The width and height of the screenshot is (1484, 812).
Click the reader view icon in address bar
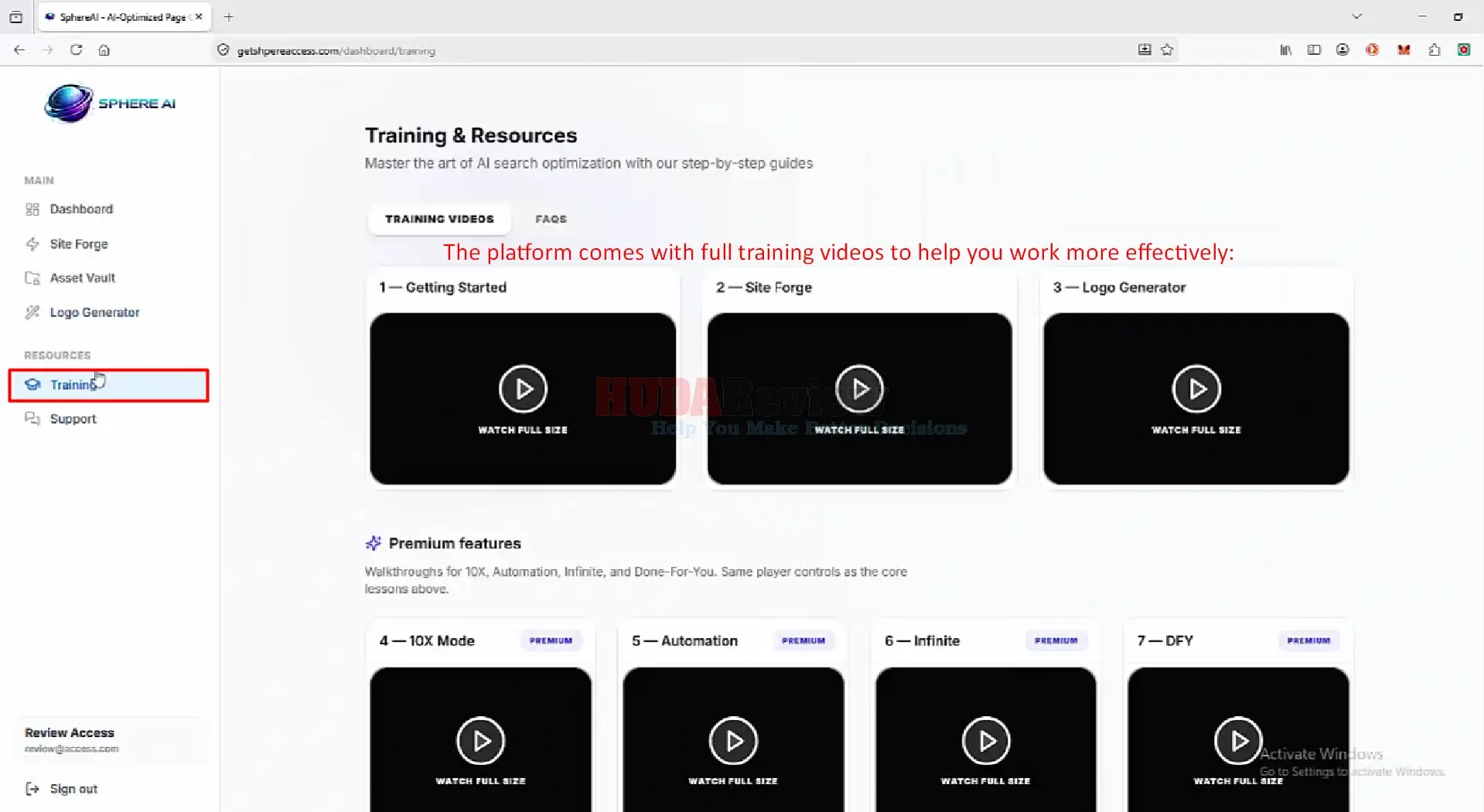[1145, 50]
